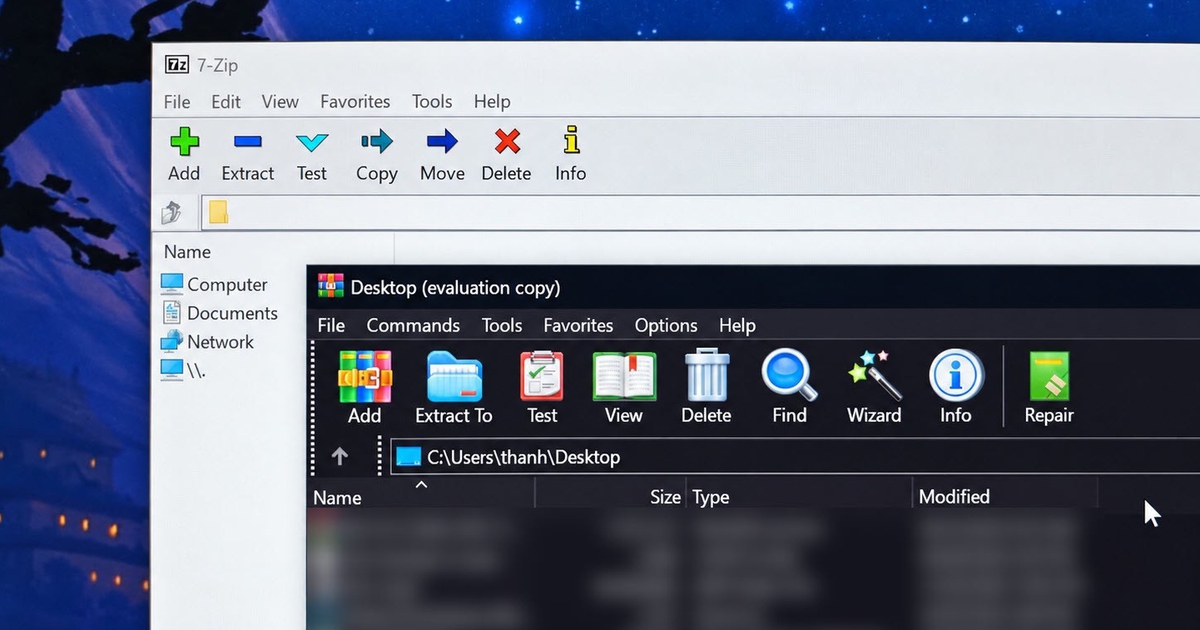Click the 7-Zip address bar field
Screen dimensions: 1200x630
pos(700,212)
